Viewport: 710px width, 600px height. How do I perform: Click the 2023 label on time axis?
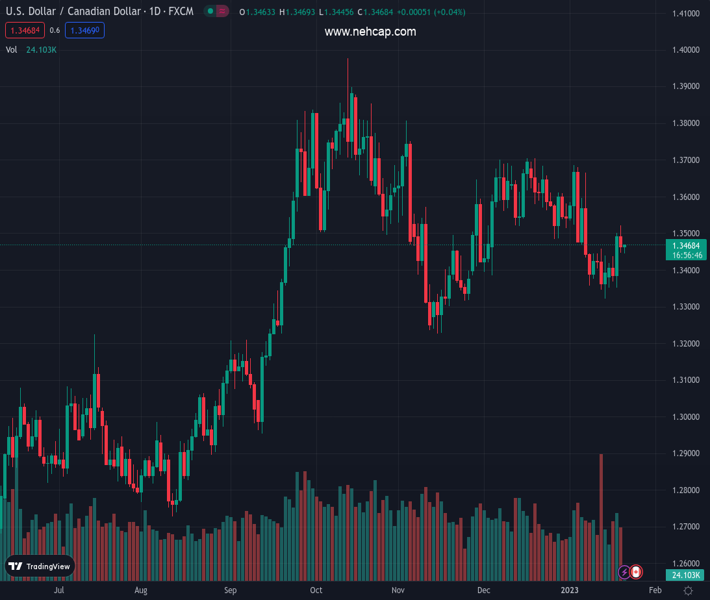(x=569, y=591)
